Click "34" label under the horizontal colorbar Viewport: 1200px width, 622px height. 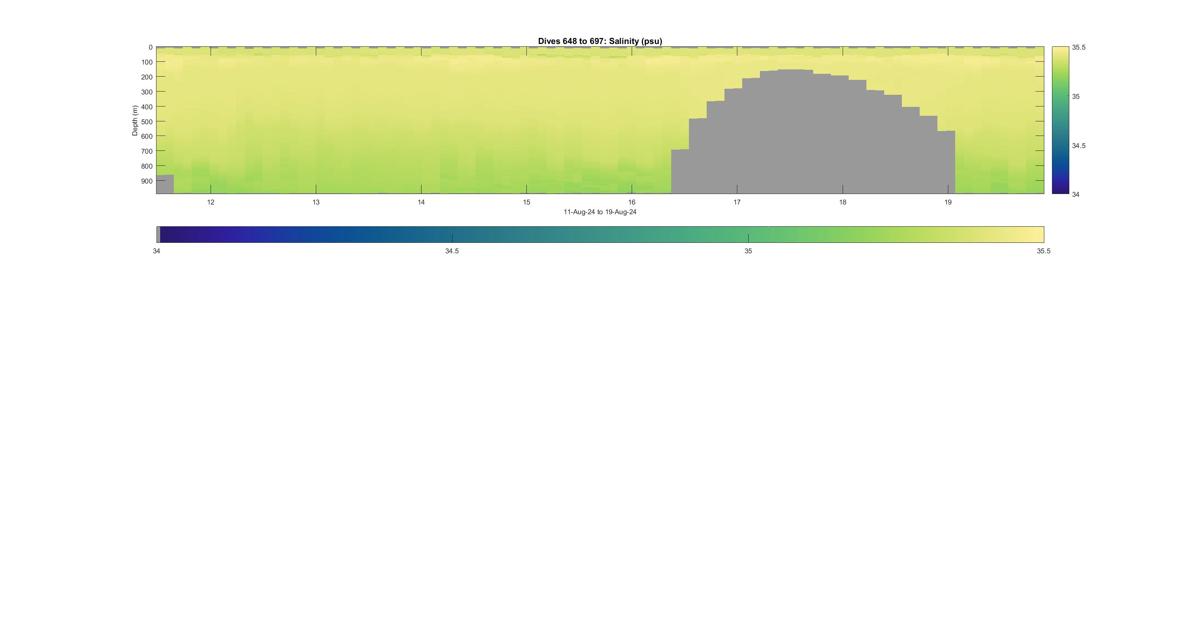click(156, 251)
